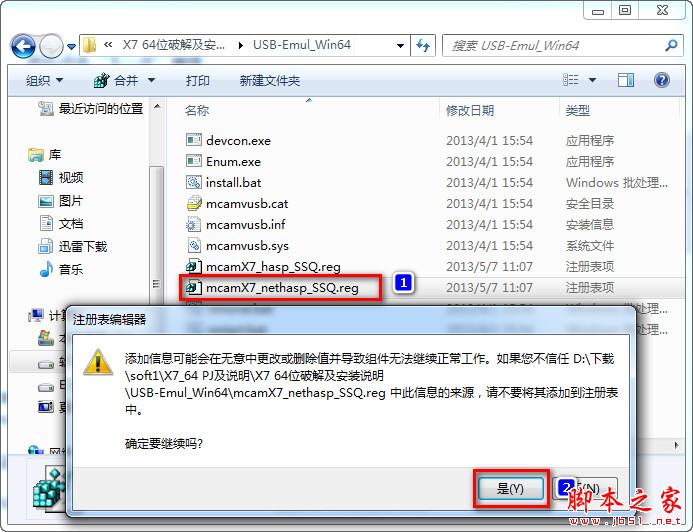Viewport: 693px width, 532px height.
Task: Click the navigation pane scrollbar thumb
Action: (x=156, y=236)
